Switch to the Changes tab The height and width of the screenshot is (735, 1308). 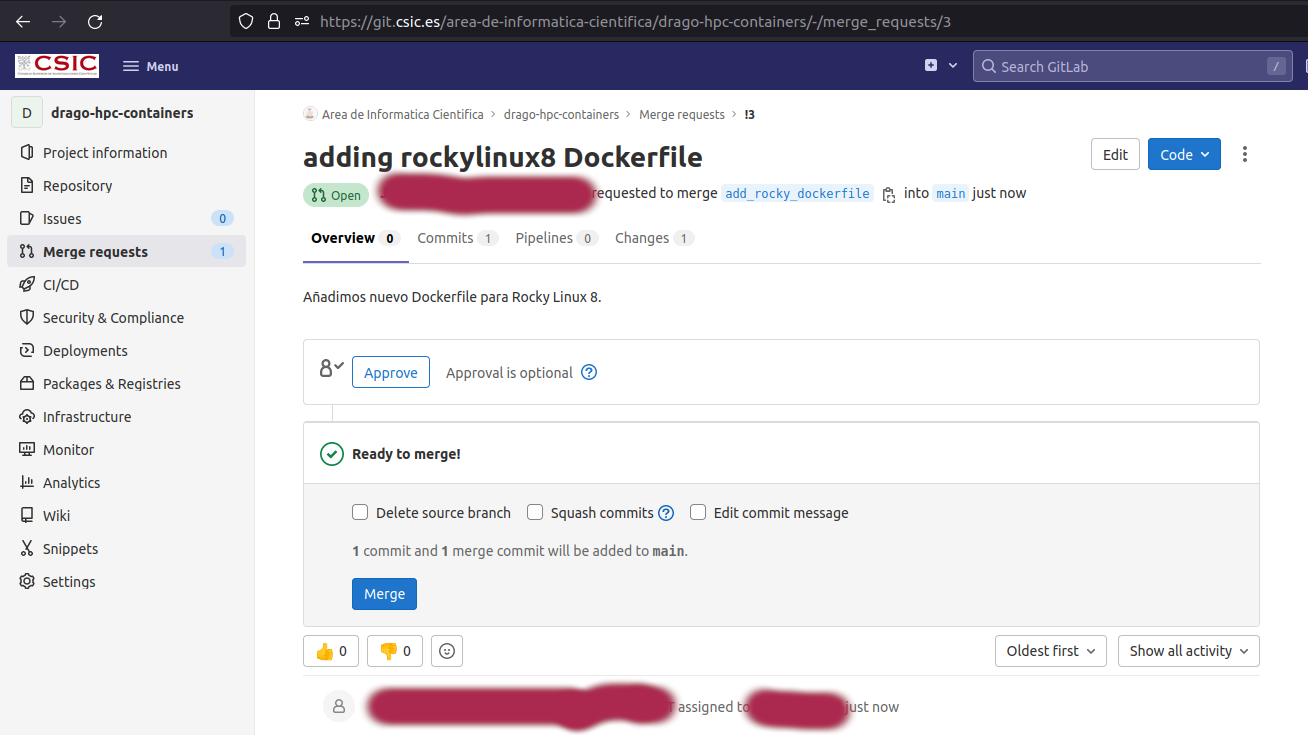point(654,238)
